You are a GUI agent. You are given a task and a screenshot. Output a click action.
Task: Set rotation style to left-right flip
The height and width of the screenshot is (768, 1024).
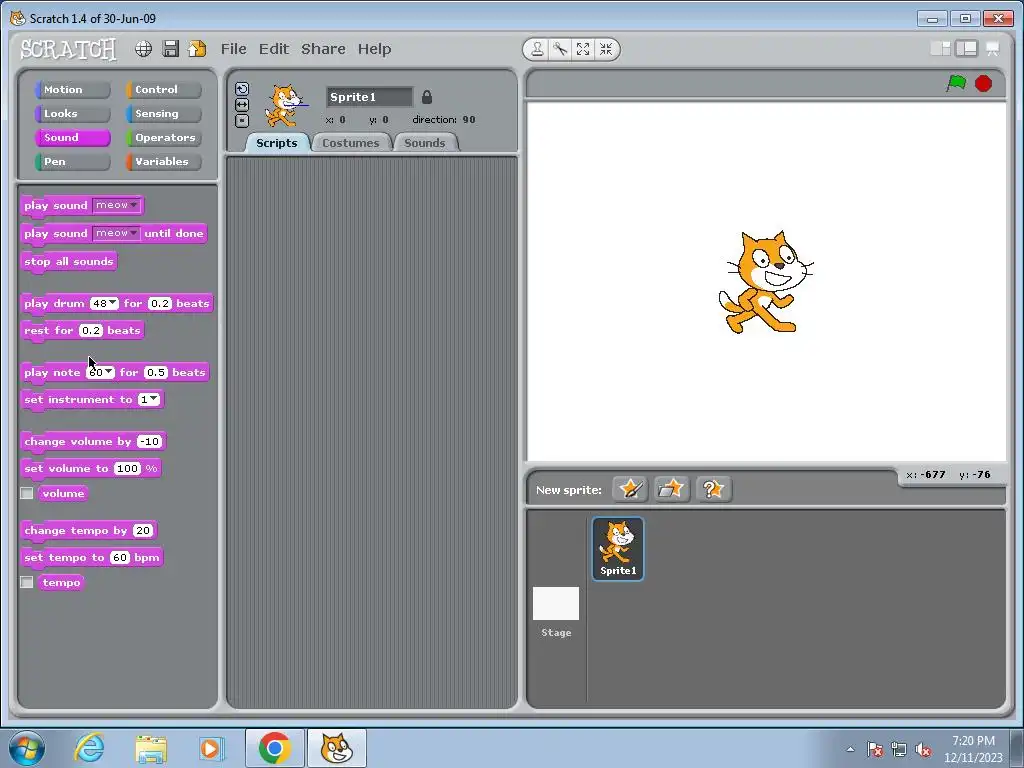click(242, 104)
